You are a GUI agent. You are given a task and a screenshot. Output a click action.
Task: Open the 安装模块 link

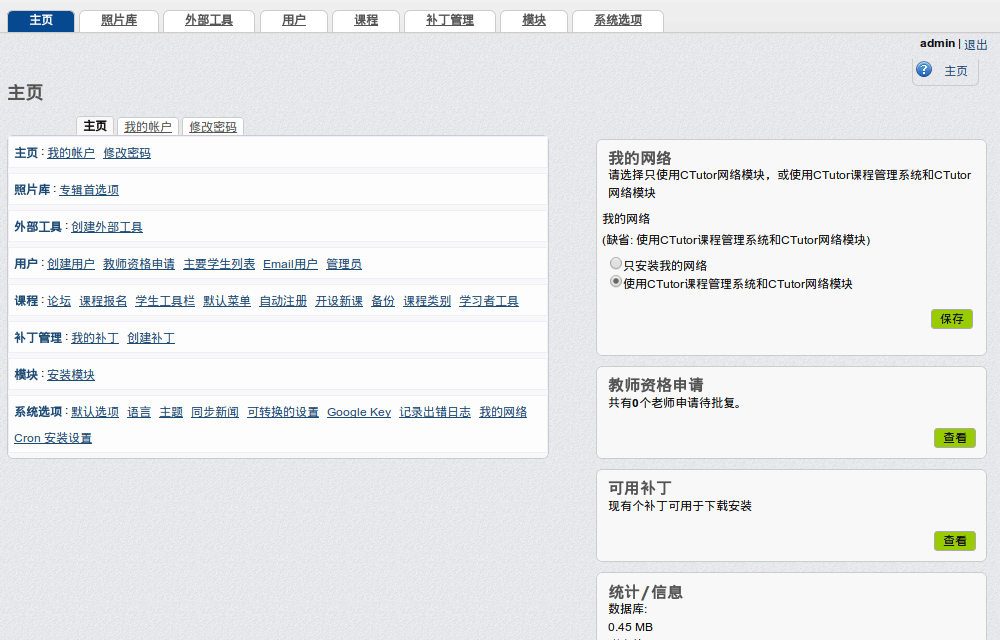69,374
